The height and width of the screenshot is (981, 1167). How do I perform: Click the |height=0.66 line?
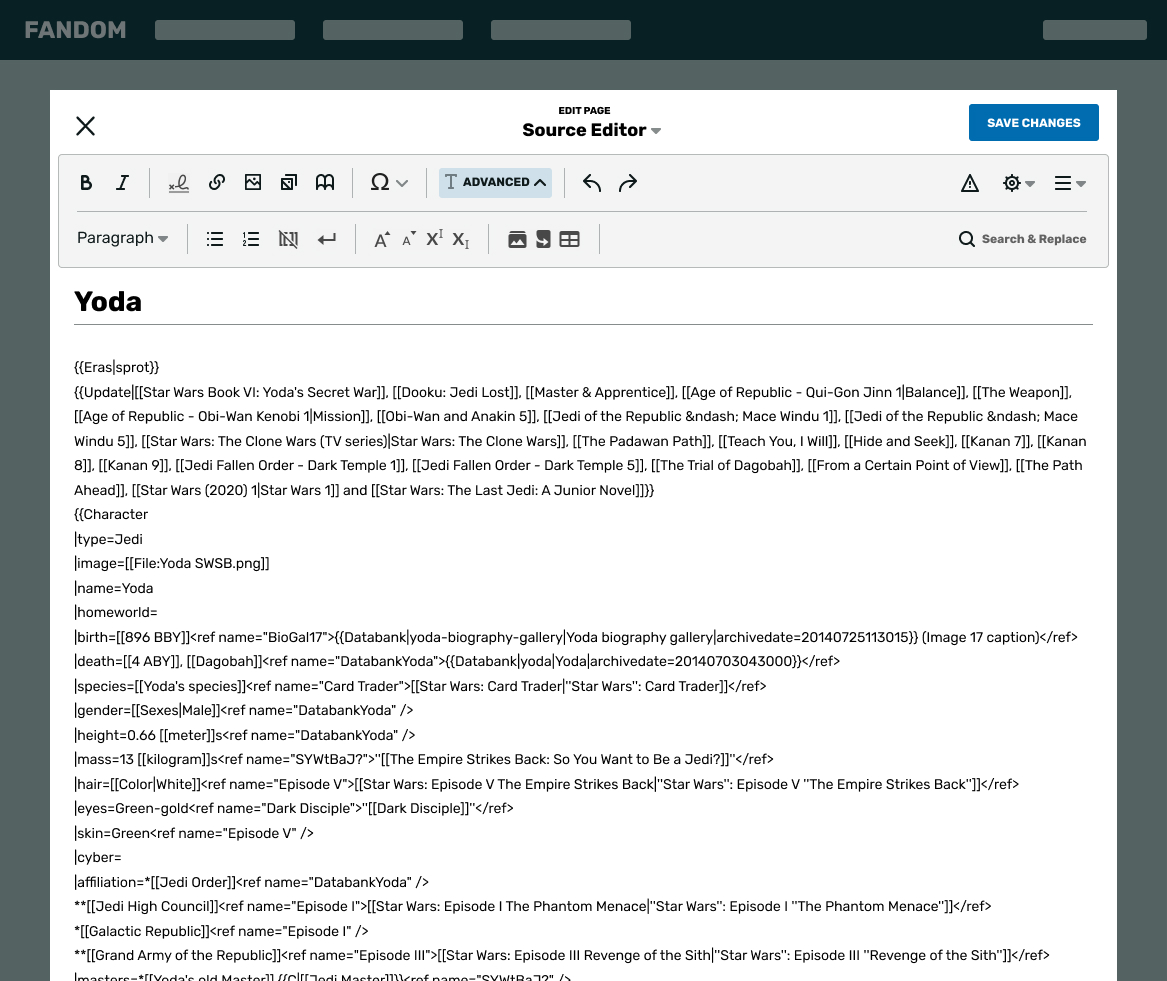245,735
